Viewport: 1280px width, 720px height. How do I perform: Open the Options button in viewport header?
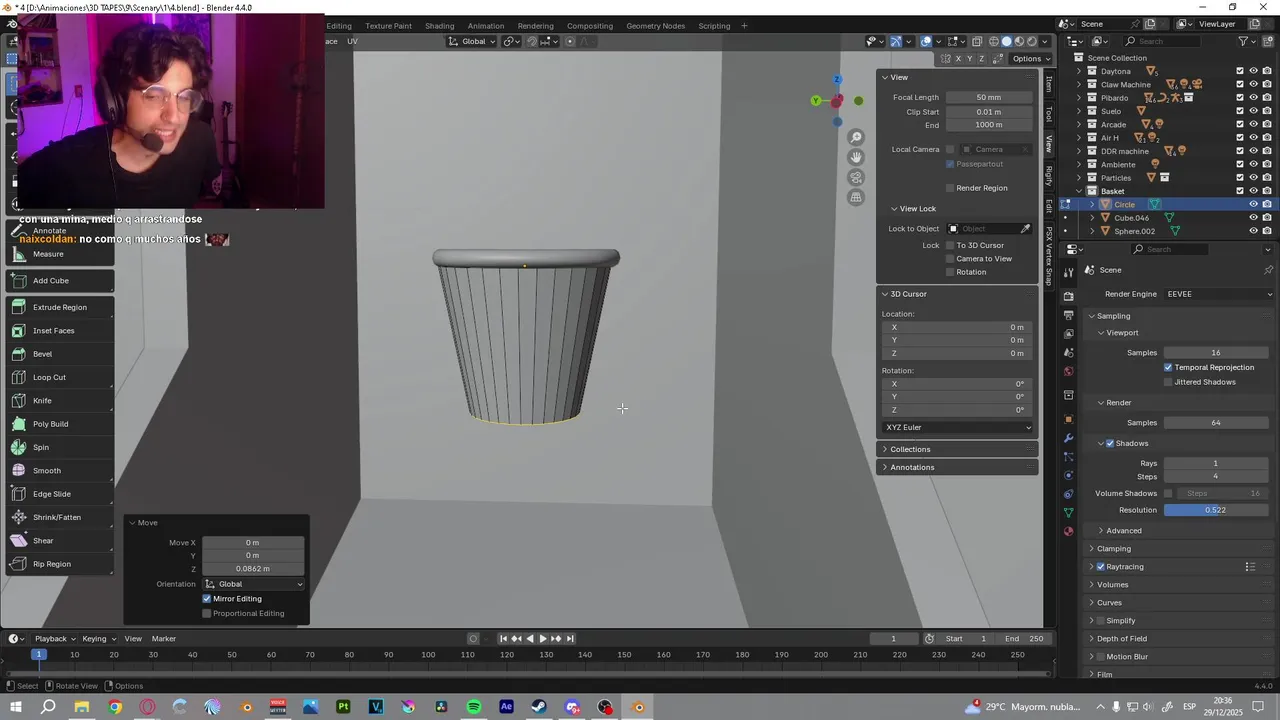1027,59
